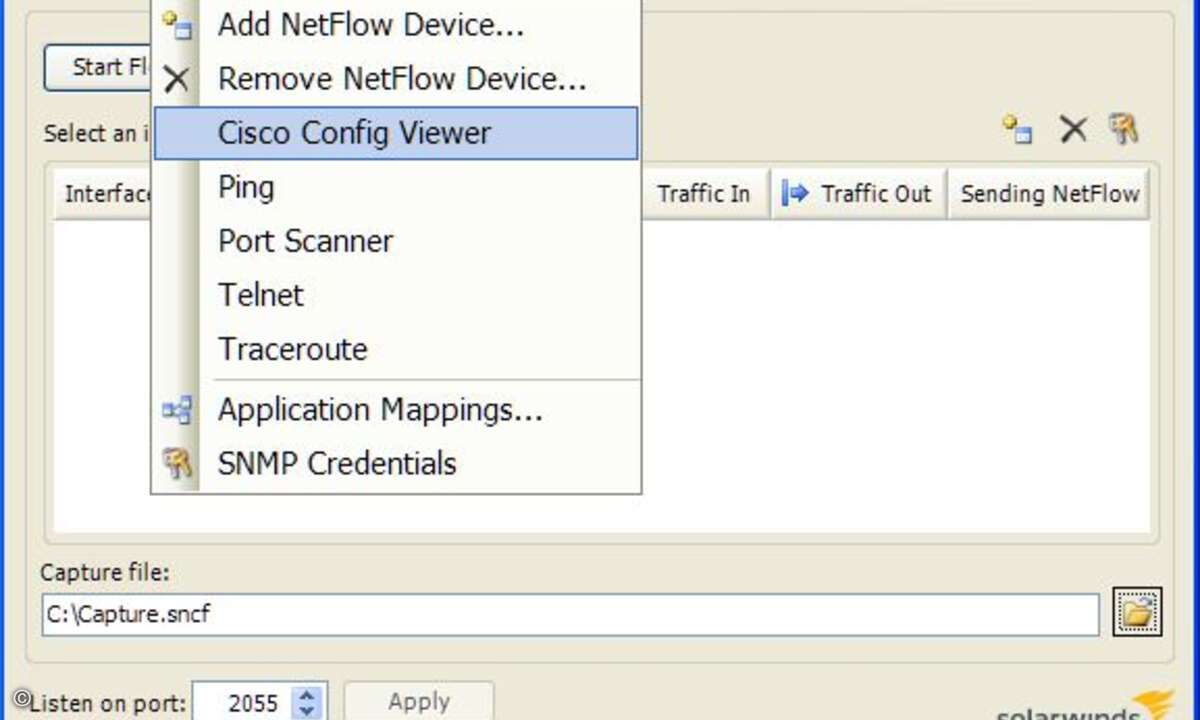Click the Apply button
The width and height of the screenshot is (1200, 720).
(419, 701)
